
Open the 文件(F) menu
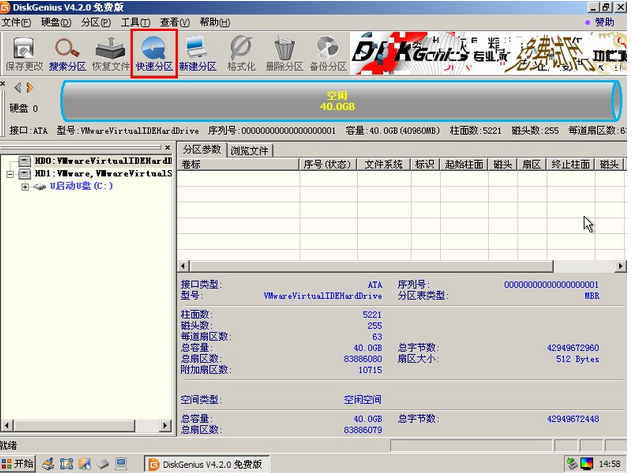tap(16, 22)
